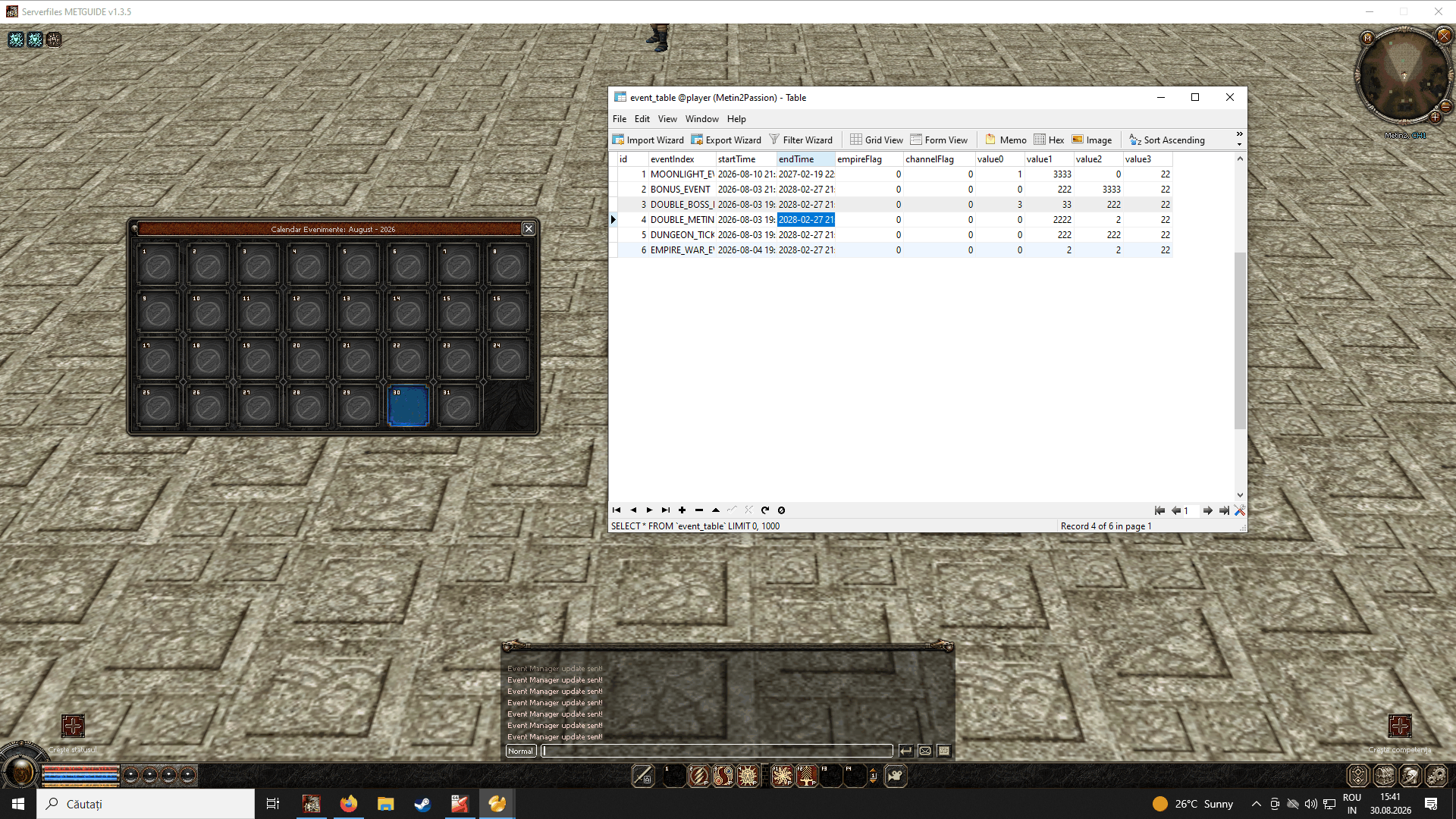
Task: Refresh the table data
Action: coord(765,510)
